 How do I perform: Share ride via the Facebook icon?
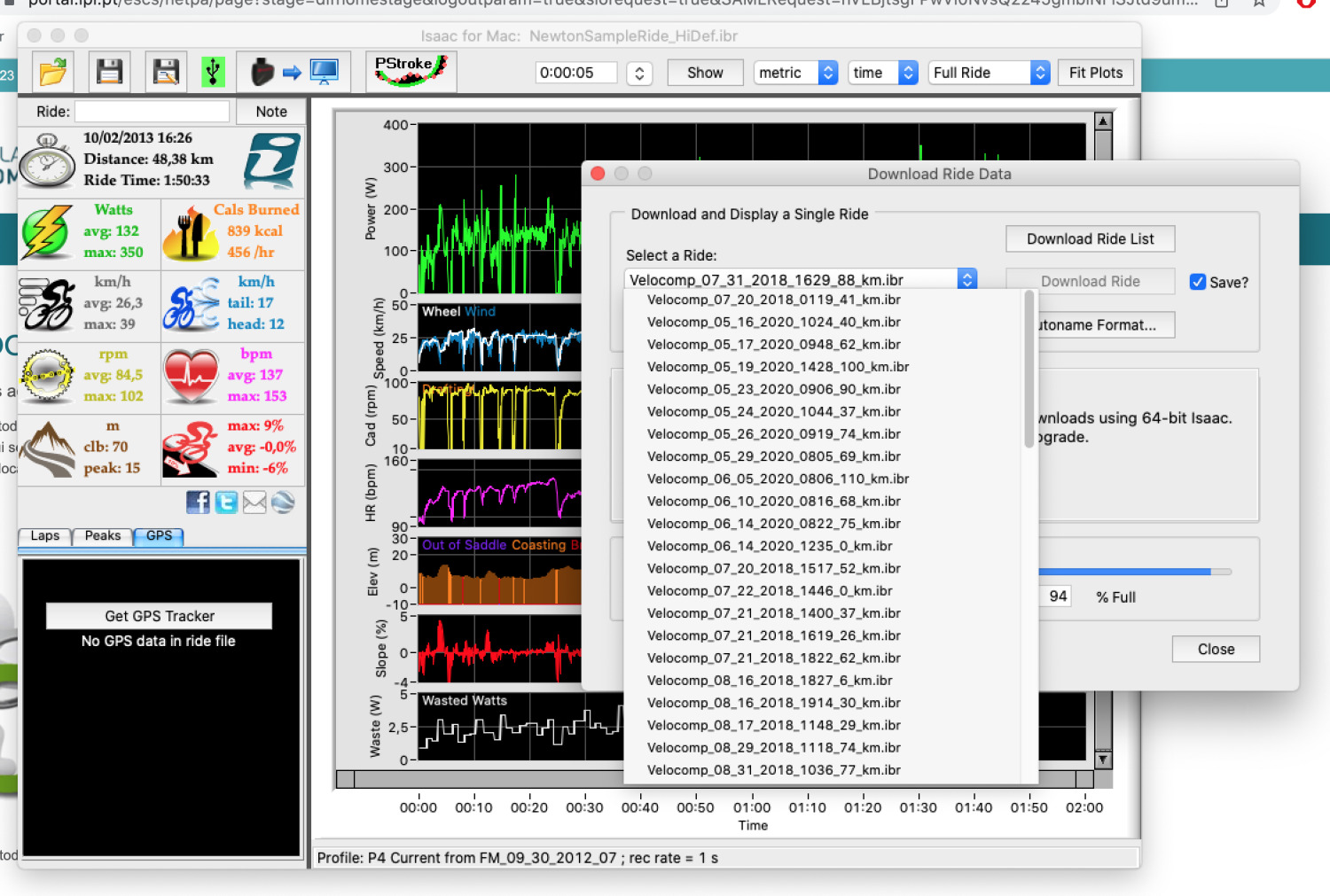198,503
